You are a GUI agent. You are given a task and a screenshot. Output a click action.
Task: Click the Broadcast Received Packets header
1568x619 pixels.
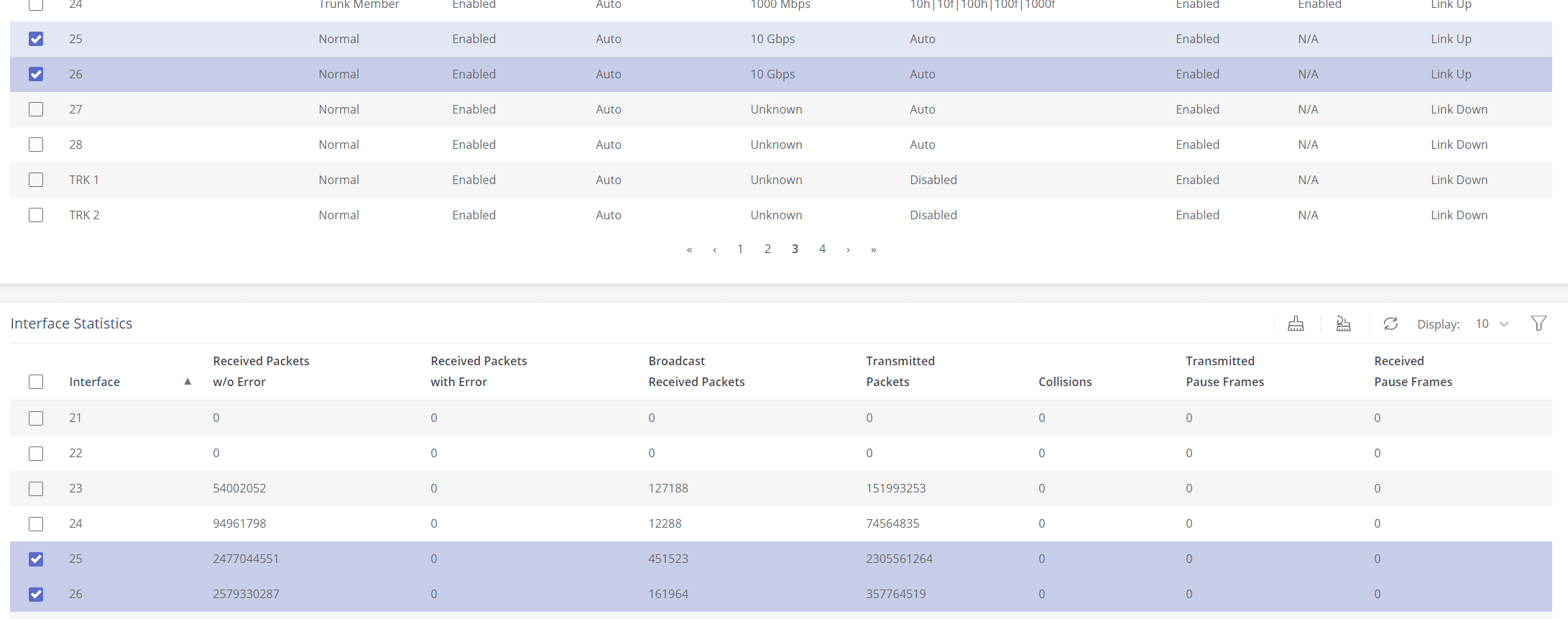[696, 371]
